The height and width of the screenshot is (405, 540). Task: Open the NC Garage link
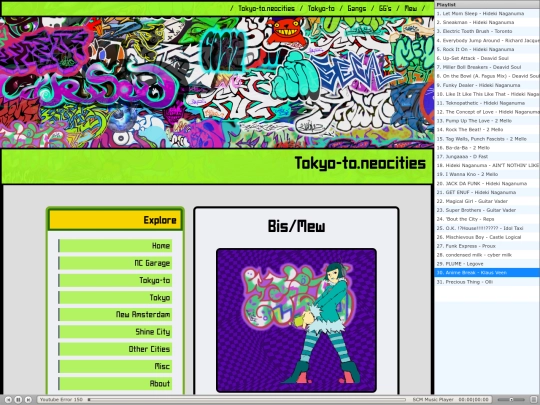pos(115,263)
